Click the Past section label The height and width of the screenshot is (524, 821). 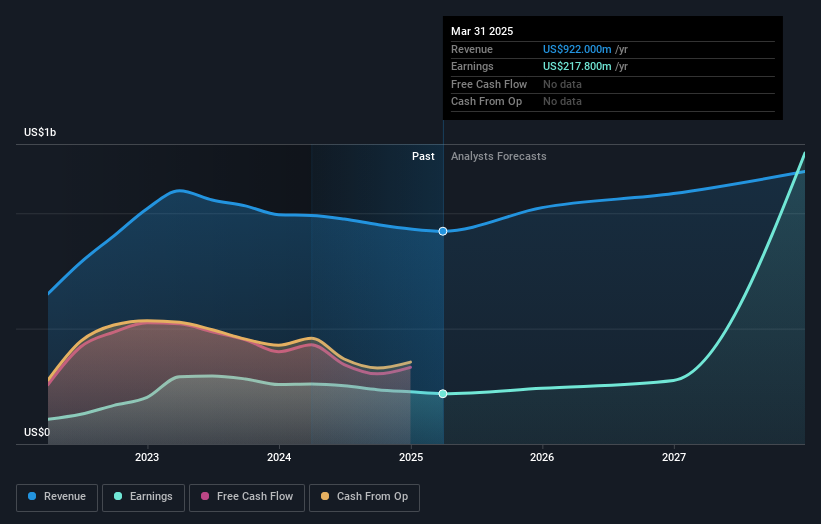click(423, 157)
